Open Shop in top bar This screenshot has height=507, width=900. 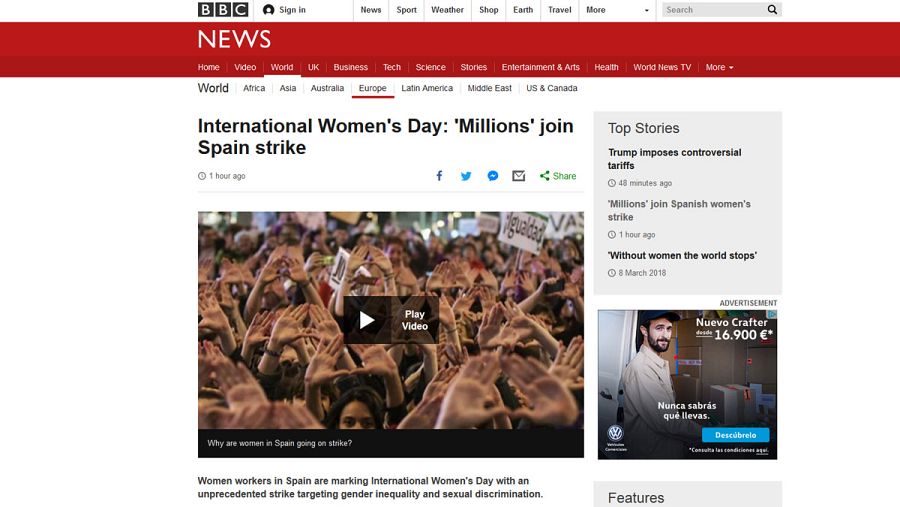coord(488,10)
